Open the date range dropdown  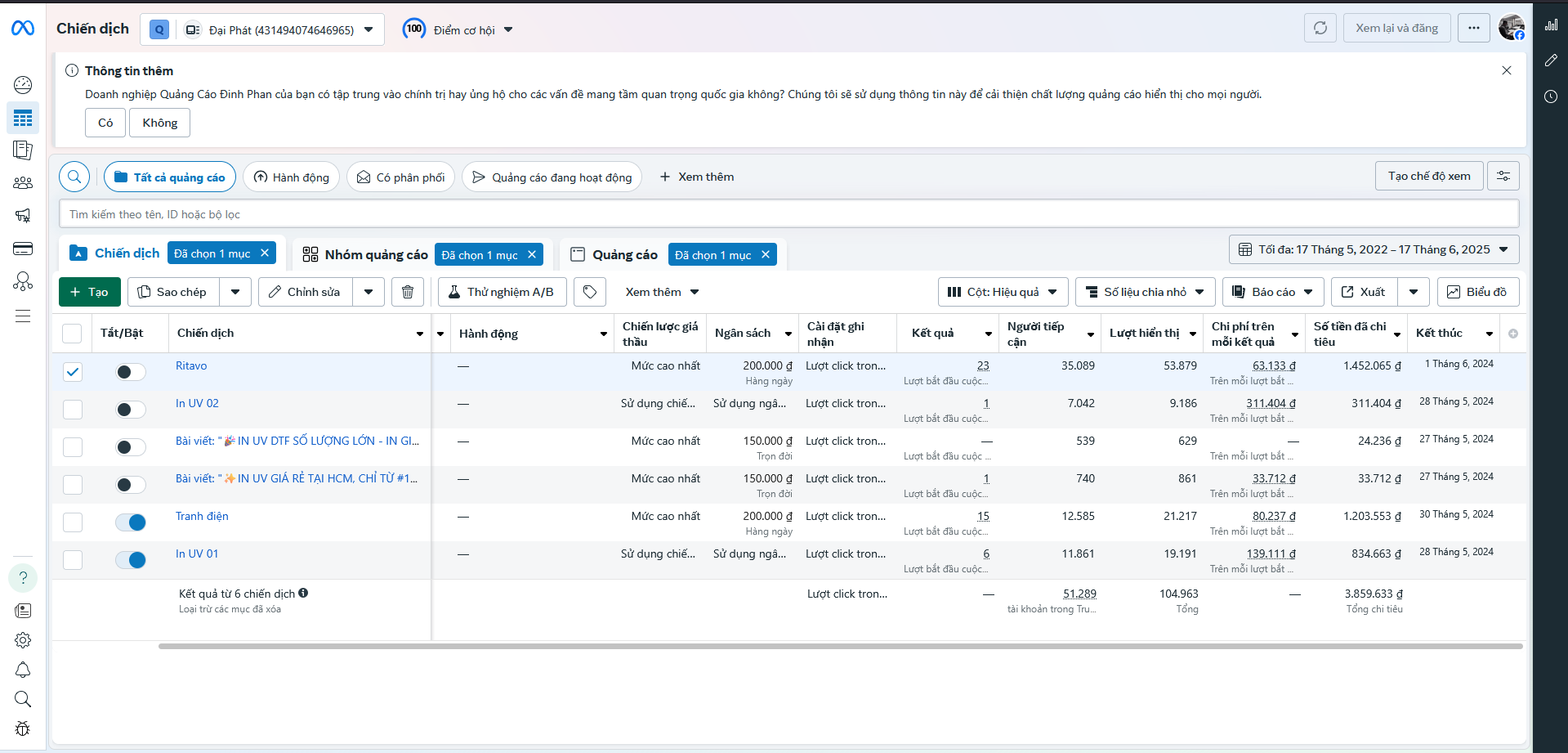pyautogui.click(x=1374, y=249)
